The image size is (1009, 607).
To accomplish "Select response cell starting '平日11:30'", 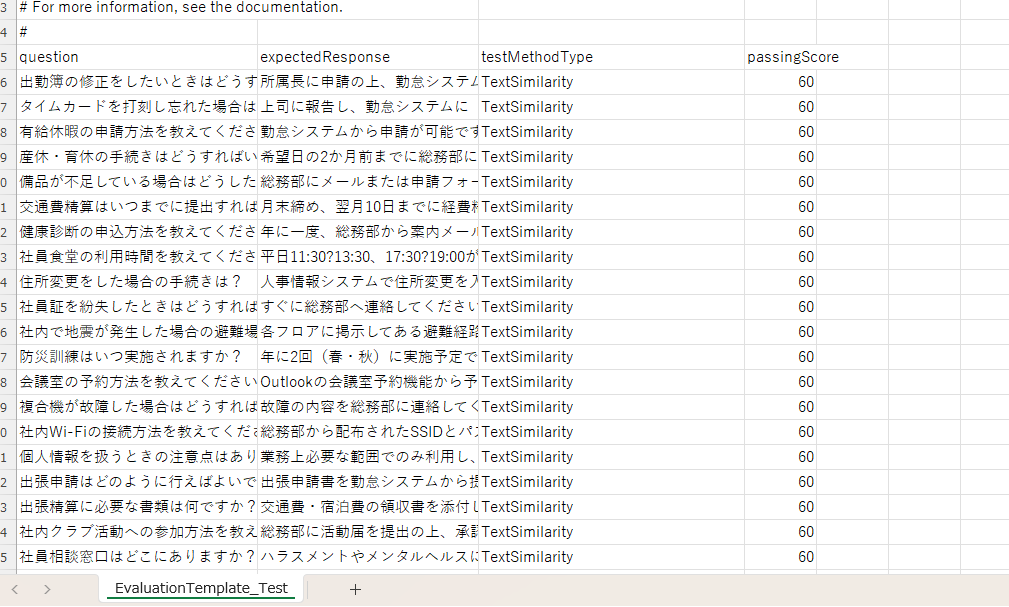I will click(x=368, y=257).
